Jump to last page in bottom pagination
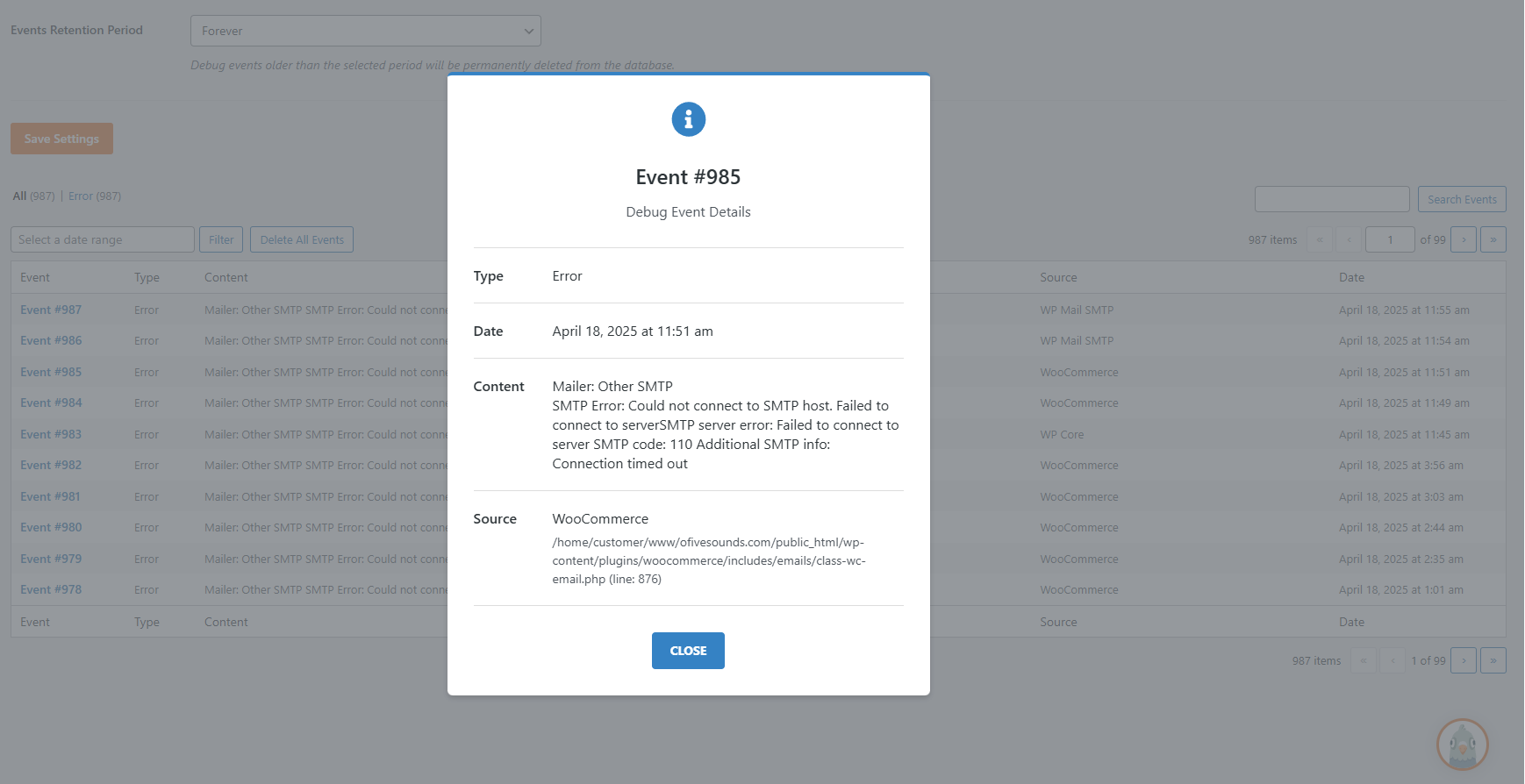 [1493, 660]
